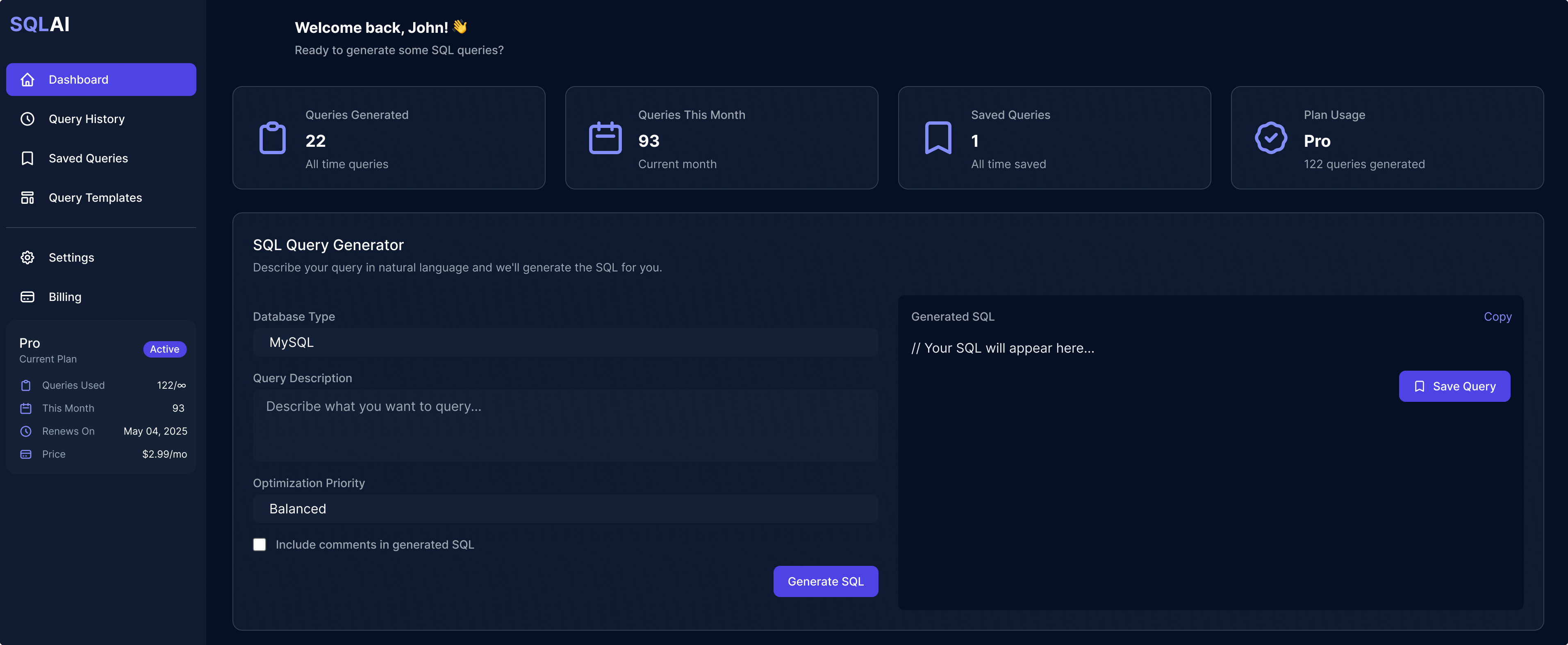1568x645 pixels.
Task: Switch to the Query History section
Action: [x=86, y=119]
